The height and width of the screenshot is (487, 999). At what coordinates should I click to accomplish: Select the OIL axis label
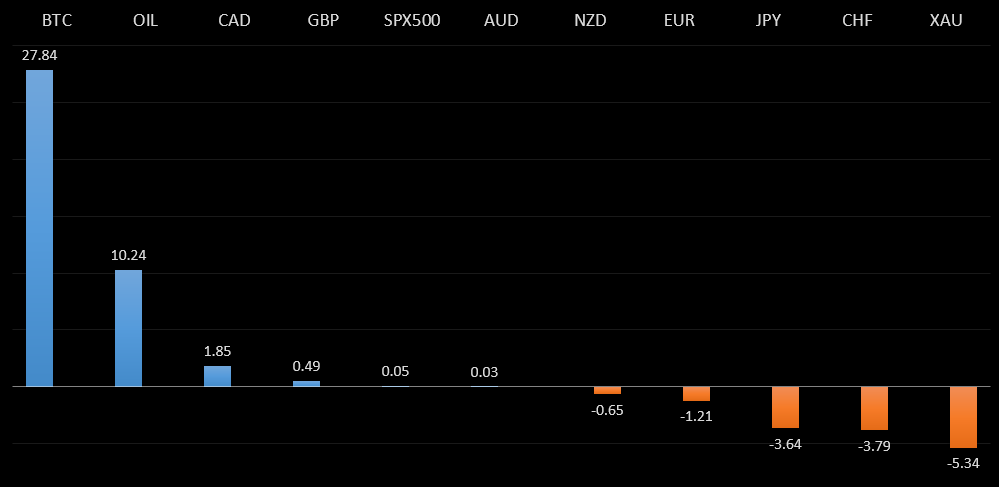[x=128, y=20]
